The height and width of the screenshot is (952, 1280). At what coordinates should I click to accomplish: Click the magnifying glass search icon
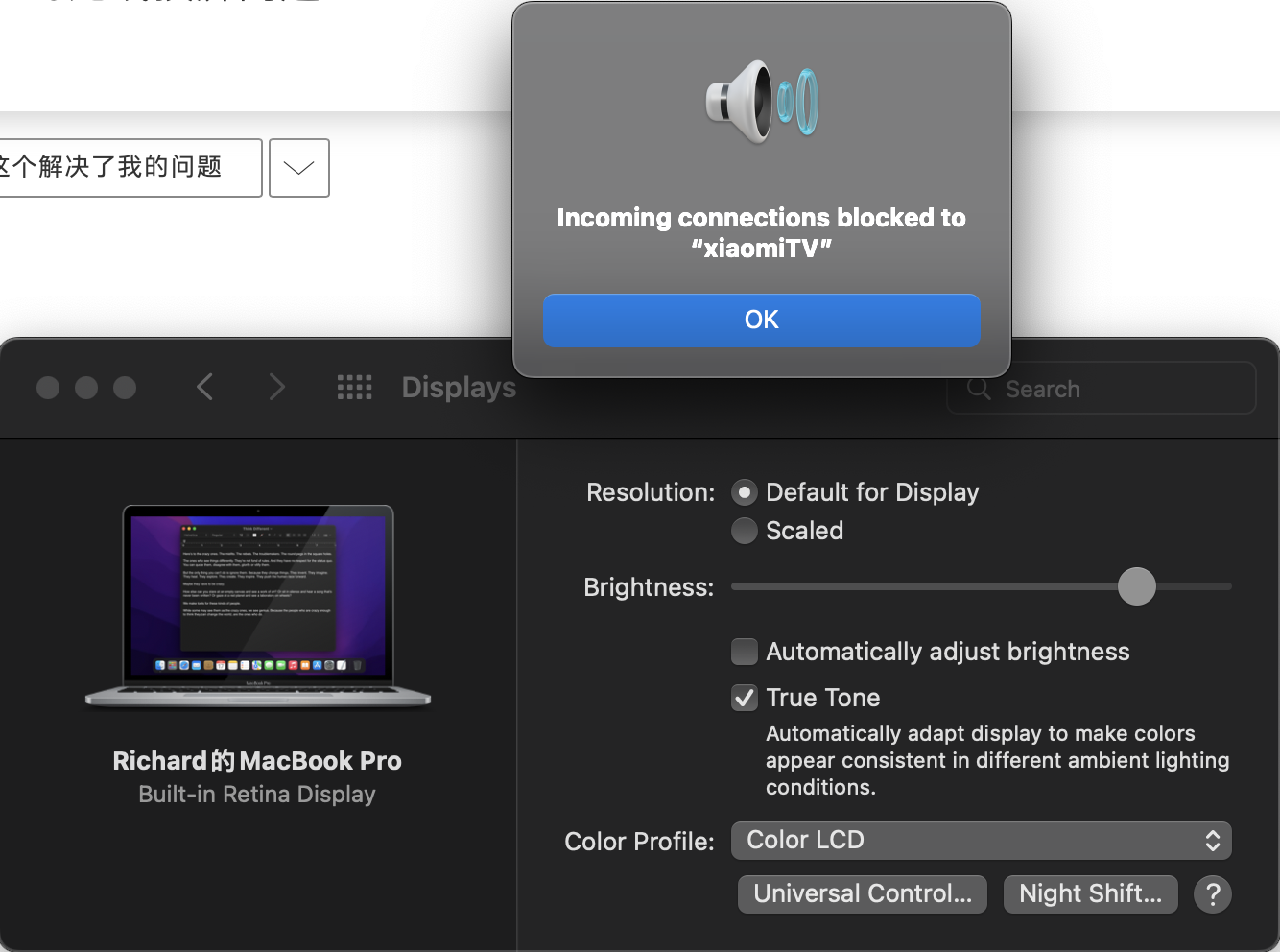click(x=979, y=388)
